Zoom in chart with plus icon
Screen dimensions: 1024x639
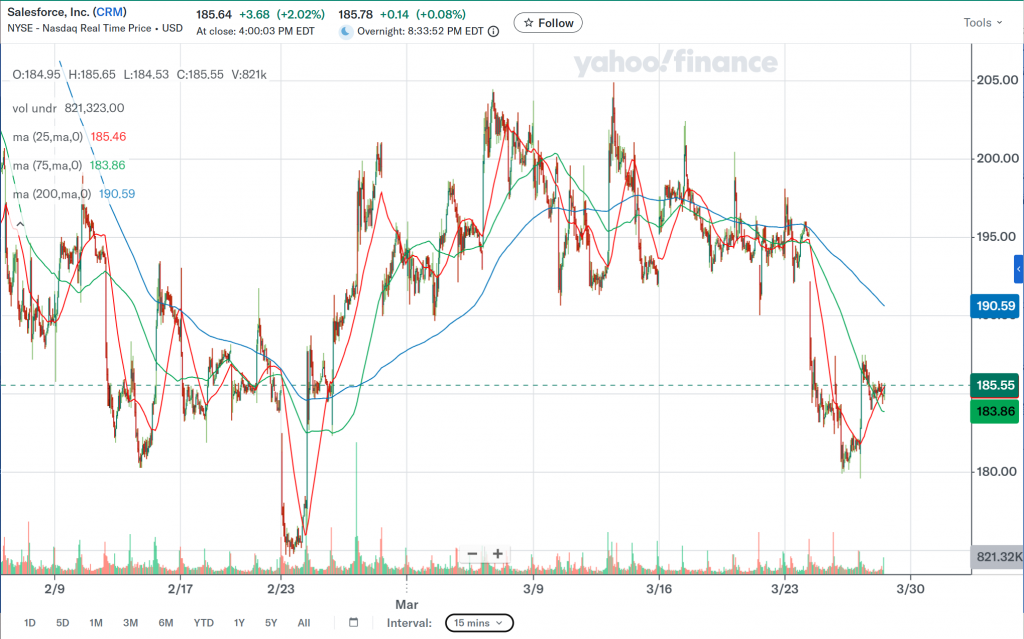click(x=497, y=554)
